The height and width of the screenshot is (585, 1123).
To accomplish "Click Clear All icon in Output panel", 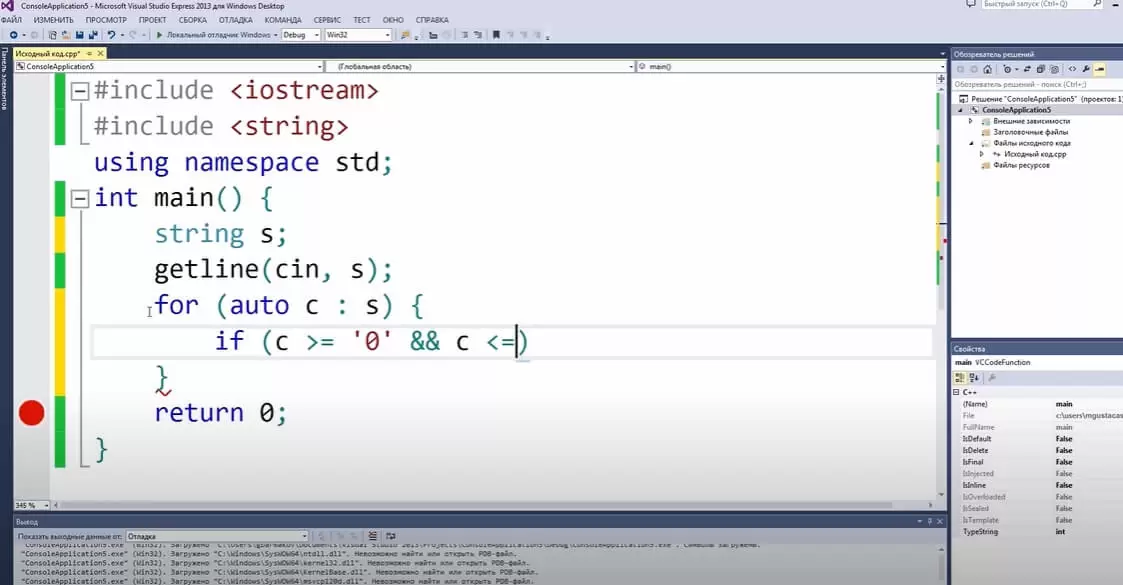I will [372, 536].
